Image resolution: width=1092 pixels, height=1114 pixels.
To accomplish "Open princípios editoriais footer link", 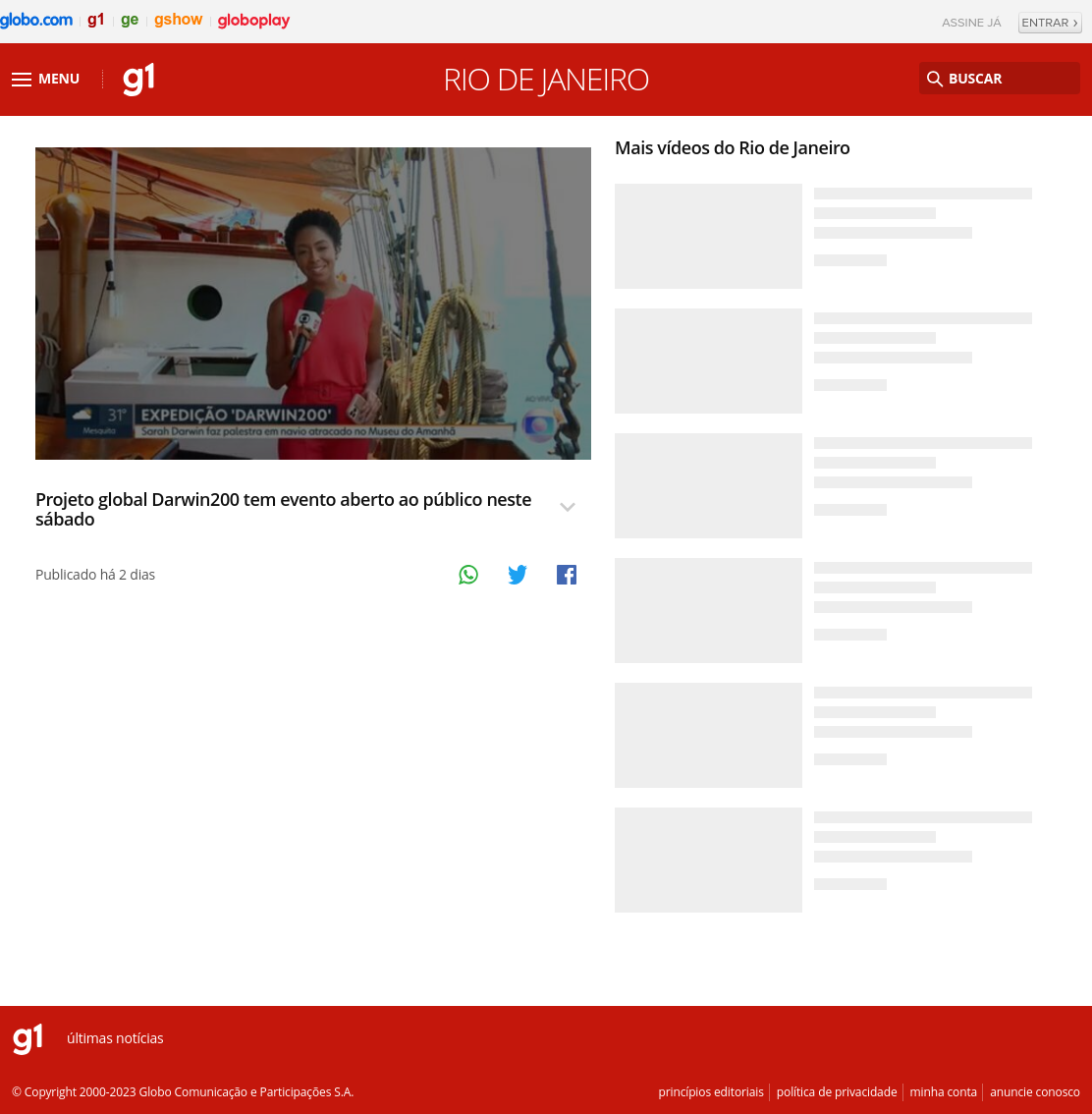I will [x=711, y=1092].
